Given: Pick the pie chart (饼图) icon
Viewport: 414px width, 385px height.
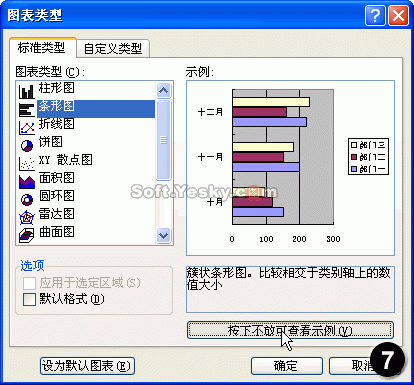Looking at the screenshot, I should (27, 145).
